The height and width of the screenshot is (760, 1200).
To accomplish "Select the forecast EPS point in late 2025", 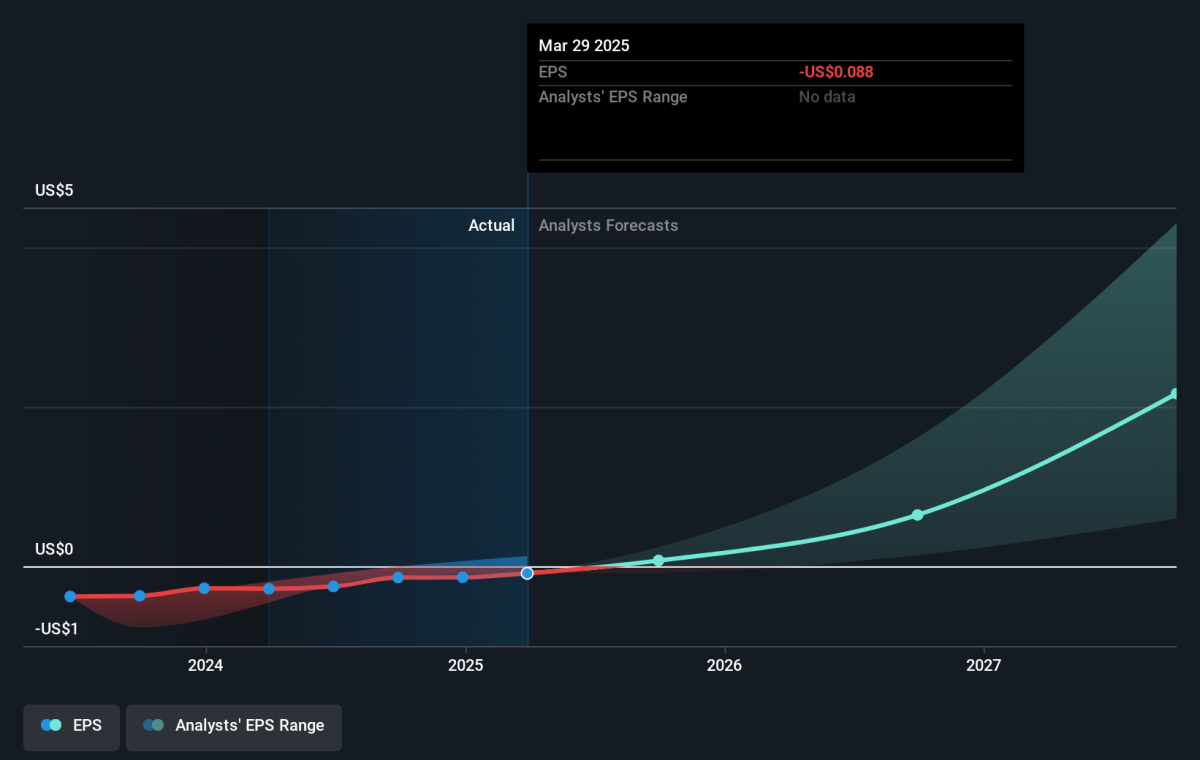I will (x=658, y=560).
